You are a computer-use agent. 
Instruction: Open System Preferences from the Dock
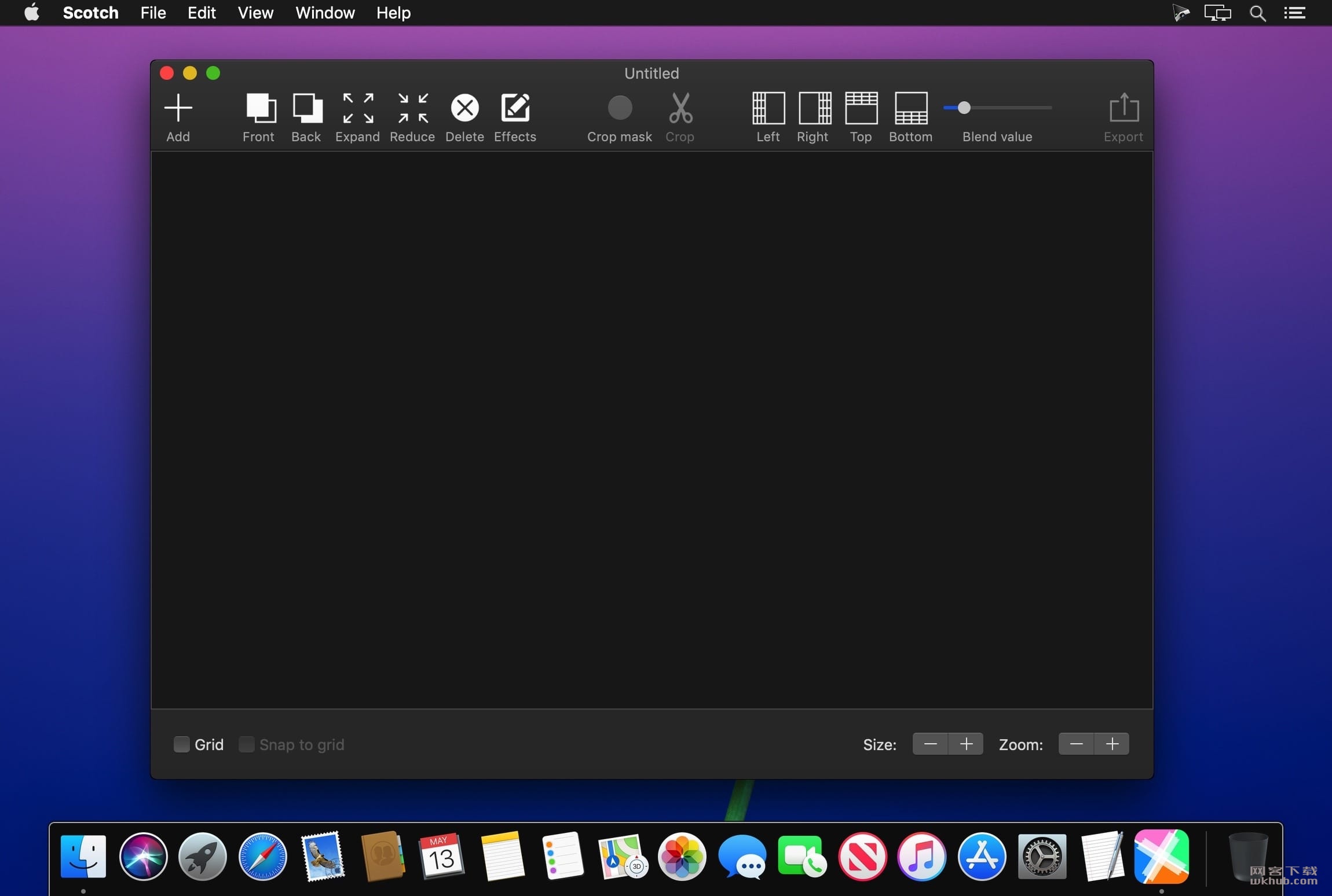(x=1042, y=857)
